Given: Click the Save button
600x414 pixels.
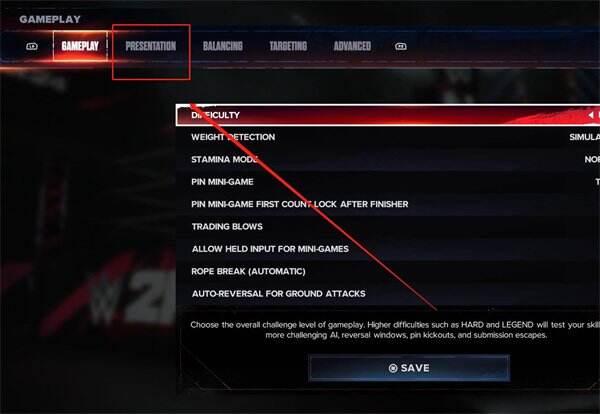Looking at the screenshot, I should (409, 368).
